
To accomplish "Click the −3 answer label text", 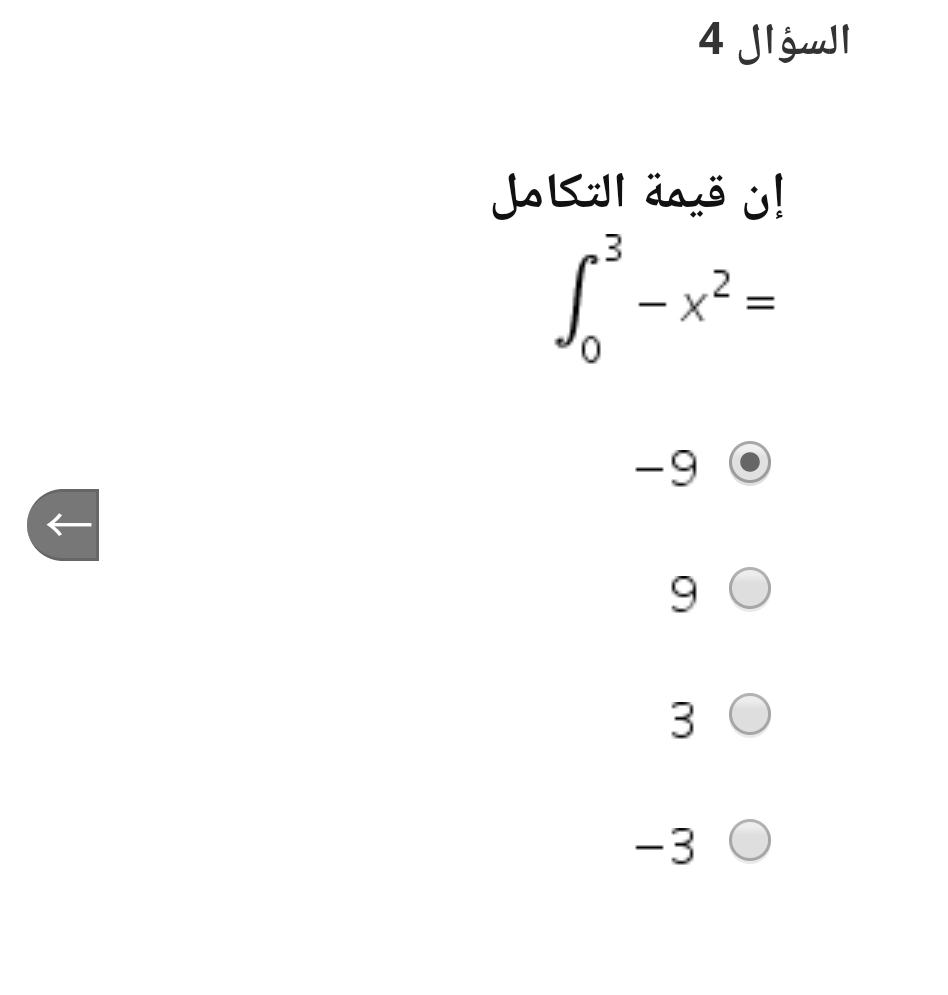I will [x=665, y=846].
